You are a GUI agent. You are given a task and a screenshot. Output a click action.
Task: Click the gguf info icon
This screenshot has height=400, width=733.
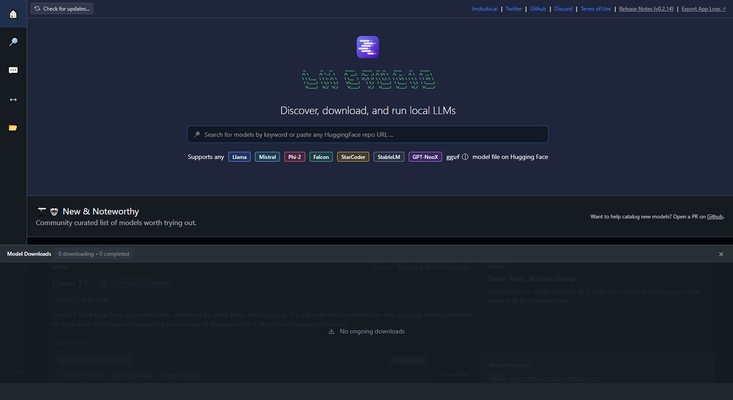[465, 157]
